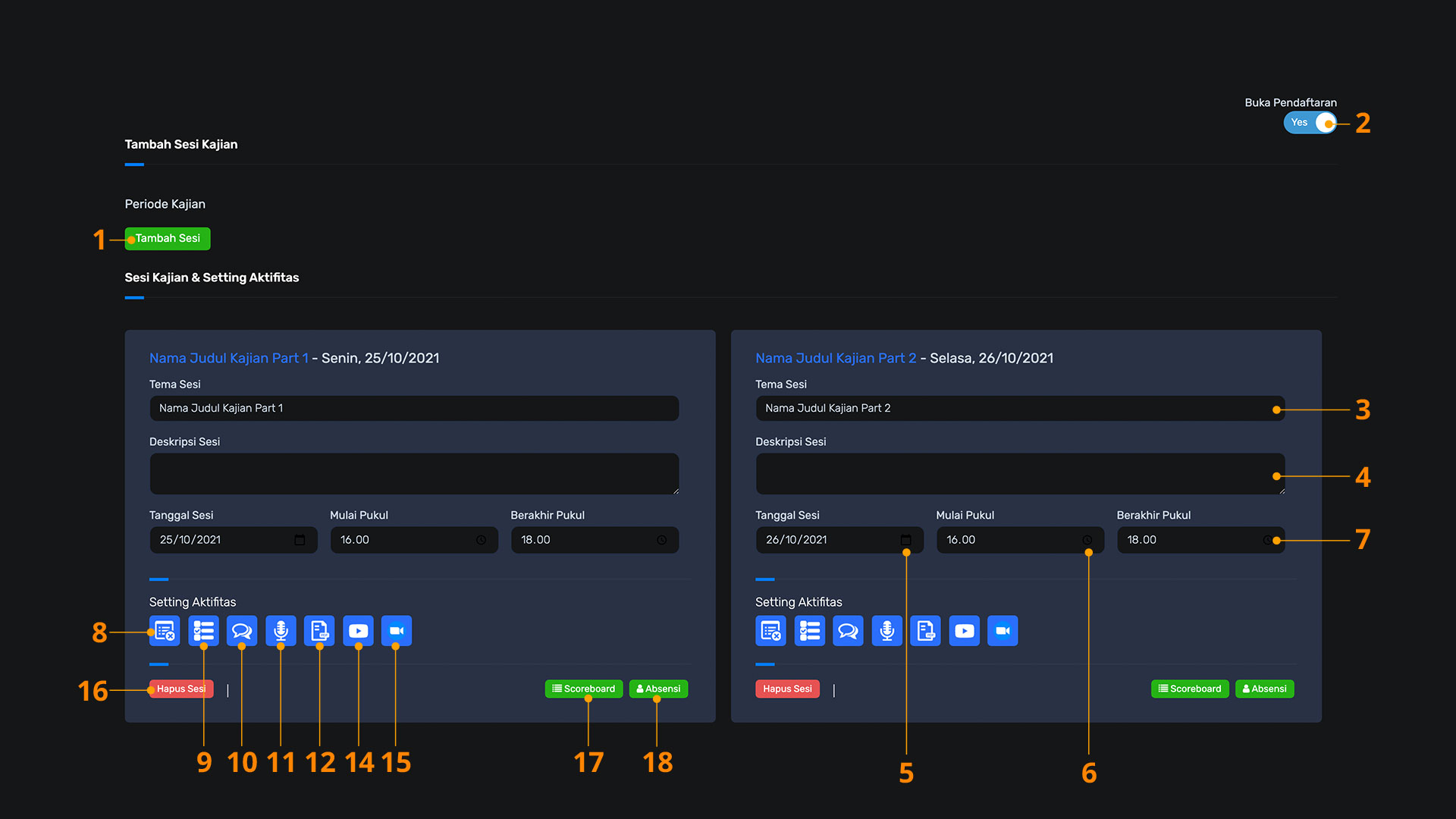Open clock picker for Part 1 Mulai Pukul
This screenshot has width=1456, height=819.
pyautogui.click(x=481, y=540)
